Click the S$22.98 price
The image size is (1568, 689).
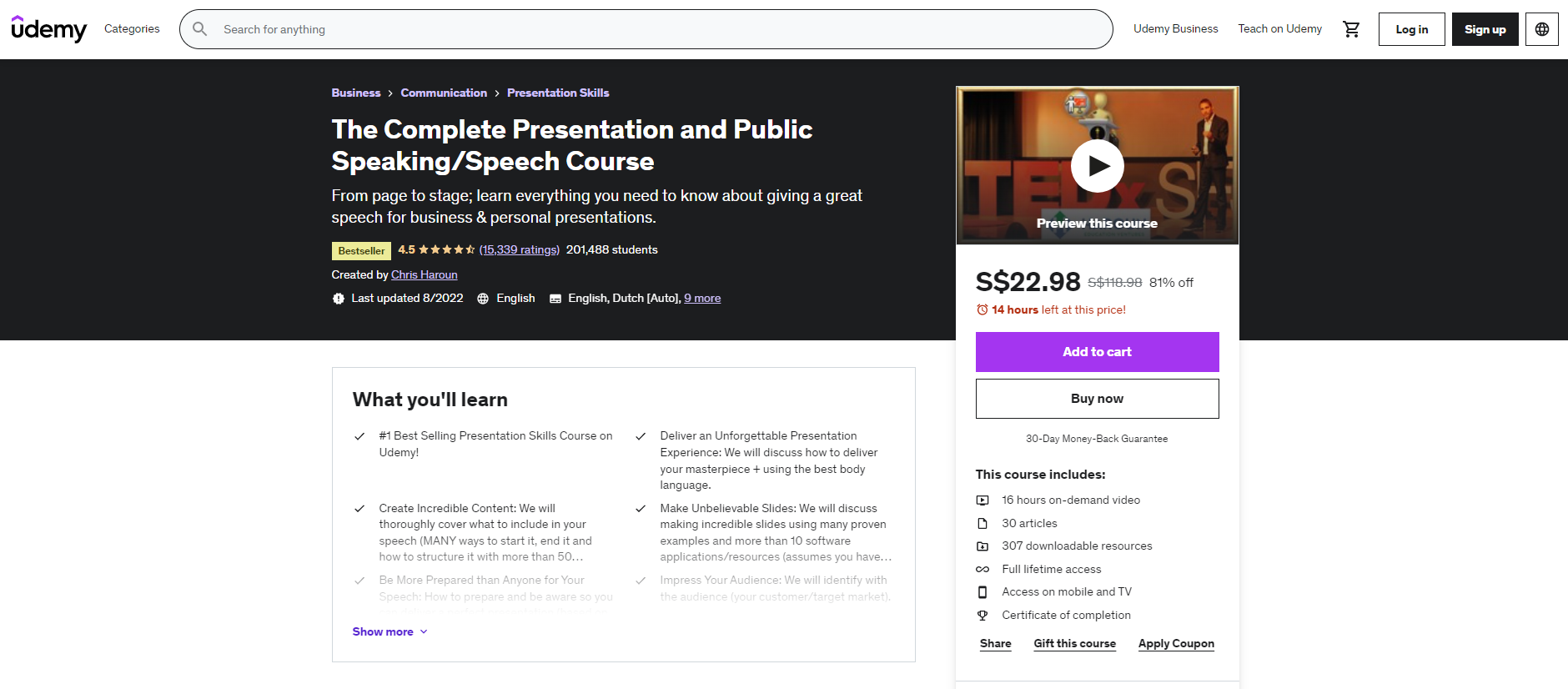click(1028, 282)
